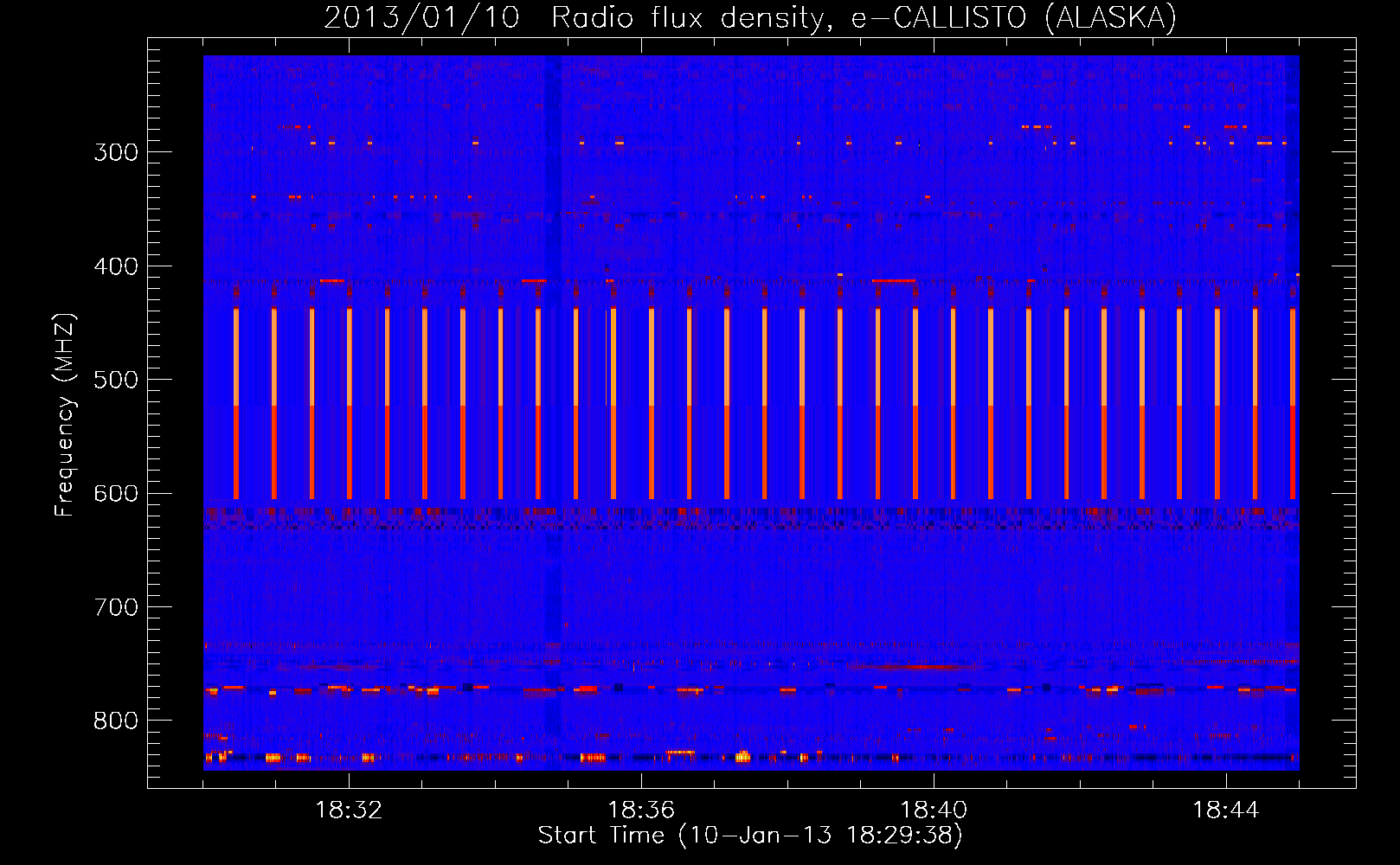Screen dimensions: 1400x865
Task: Click the 'Frequency (MHZ)' axis label
Action: pyautogui.click(x=65, y=414)
